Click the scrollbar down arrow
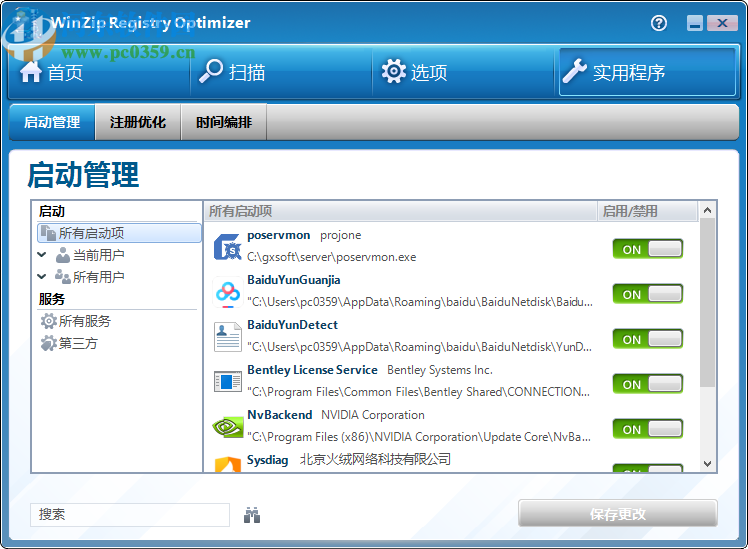 [707, 463]
